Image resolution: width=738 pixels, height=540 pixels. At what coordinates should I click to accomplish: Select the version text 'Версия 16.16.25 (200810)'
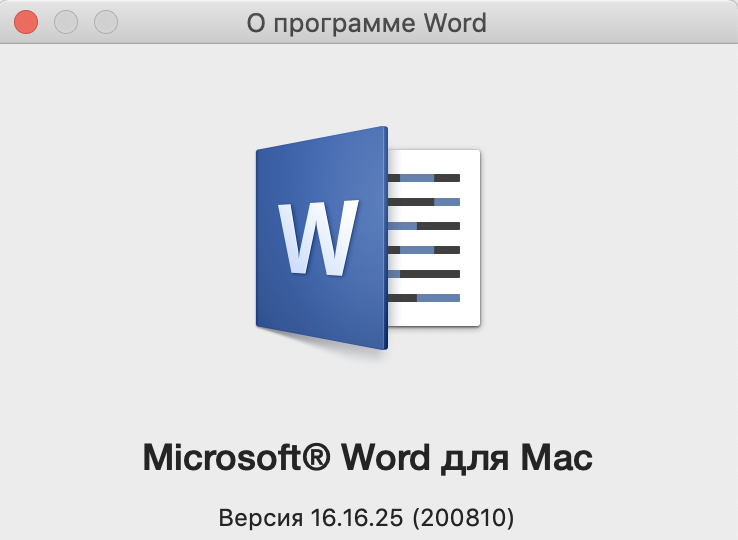pos(367,517)
